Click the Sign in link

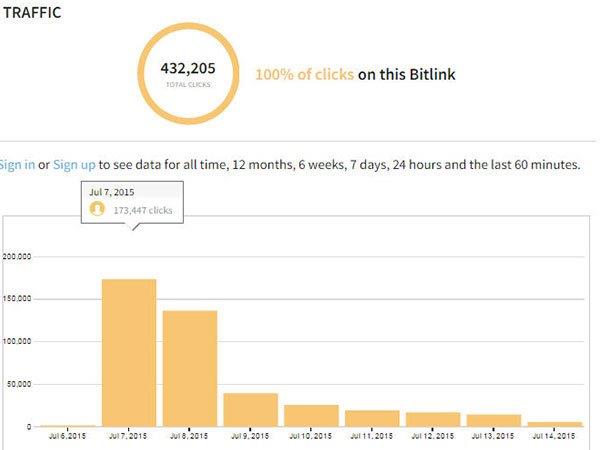tap(16, 164)
